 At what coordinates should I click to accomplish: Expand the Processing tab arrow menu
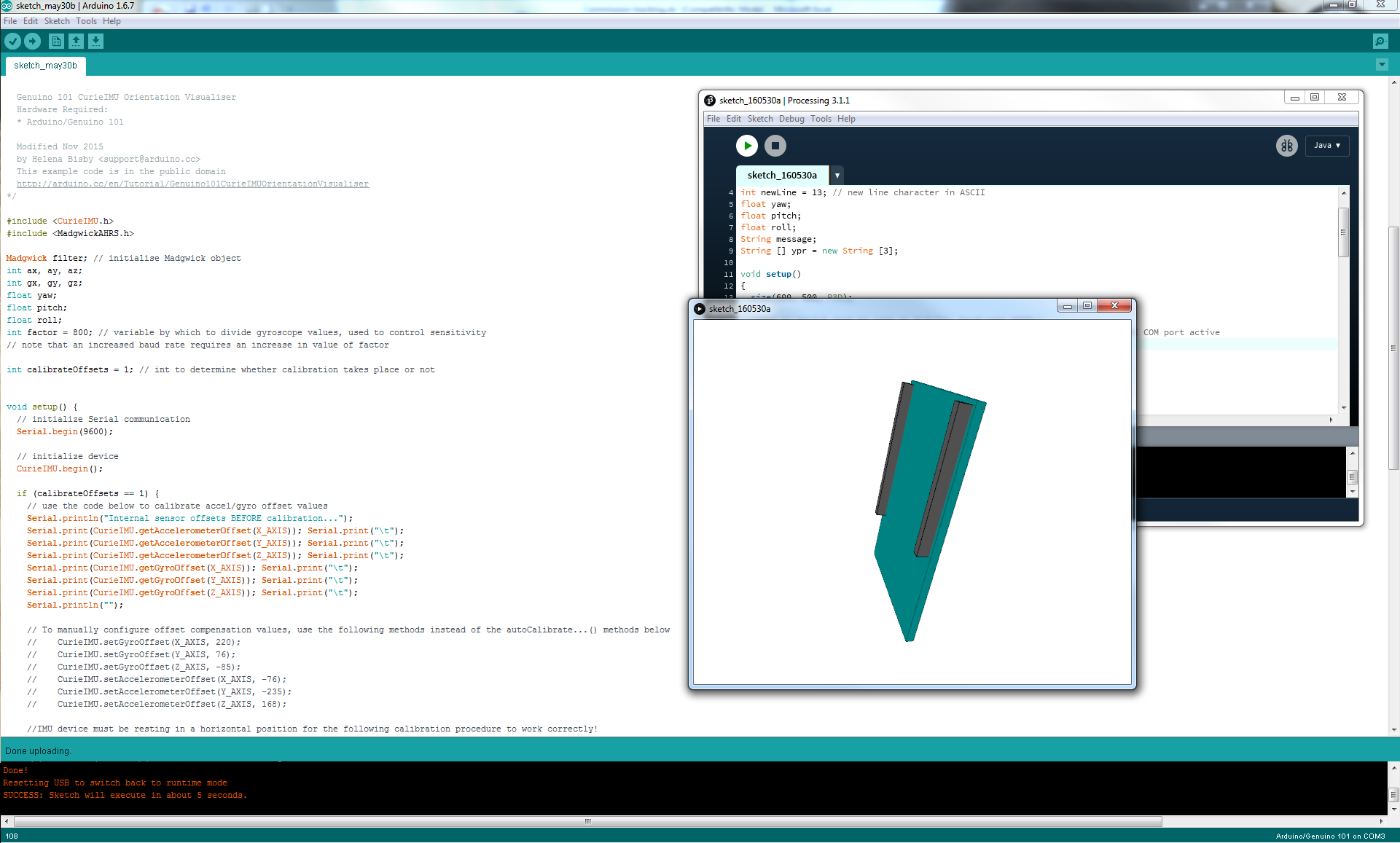tap(837, 176)
